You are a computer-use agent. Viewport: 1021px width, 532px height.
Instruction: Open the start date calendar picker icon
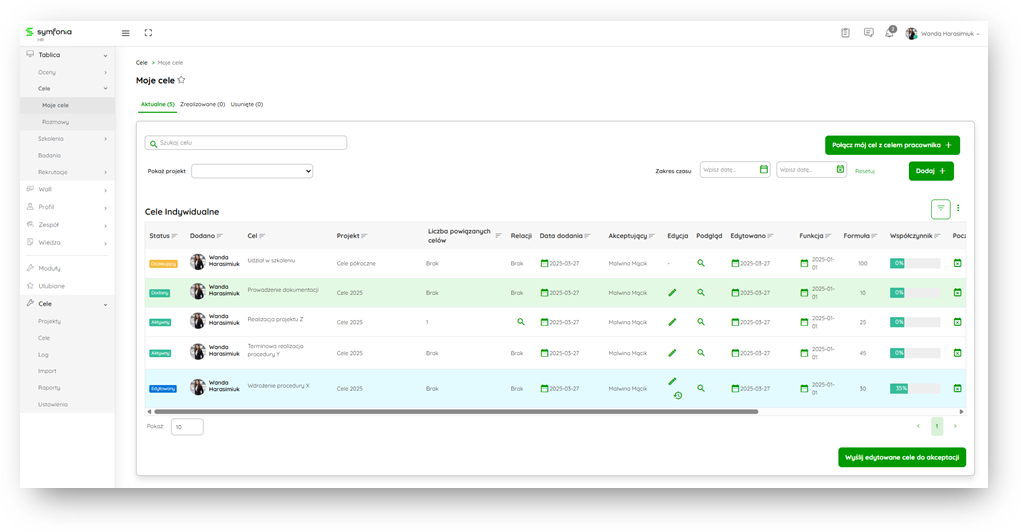tap(764, 169)
